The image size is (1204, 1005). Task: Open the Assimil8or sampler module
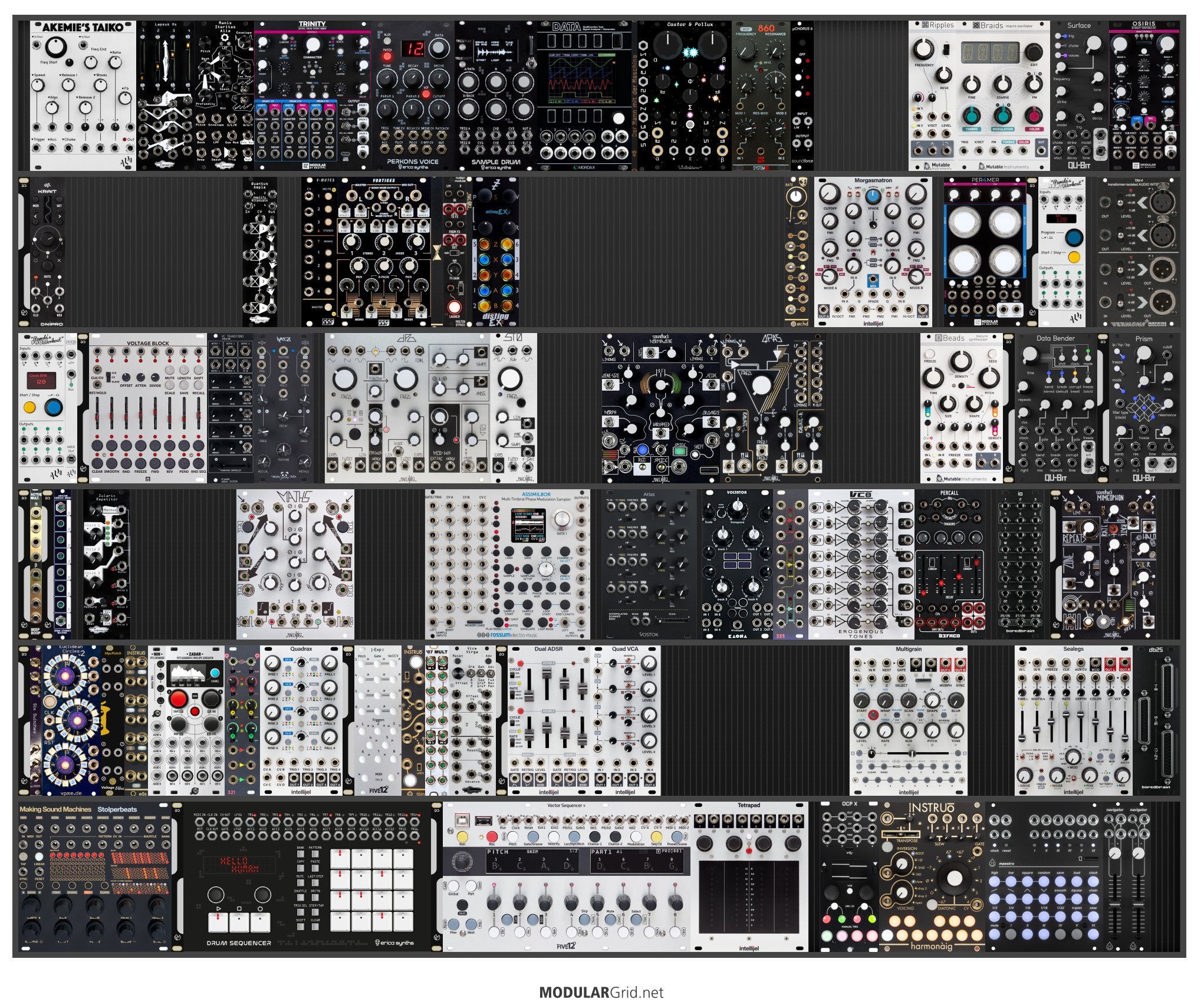click(508, 564)
